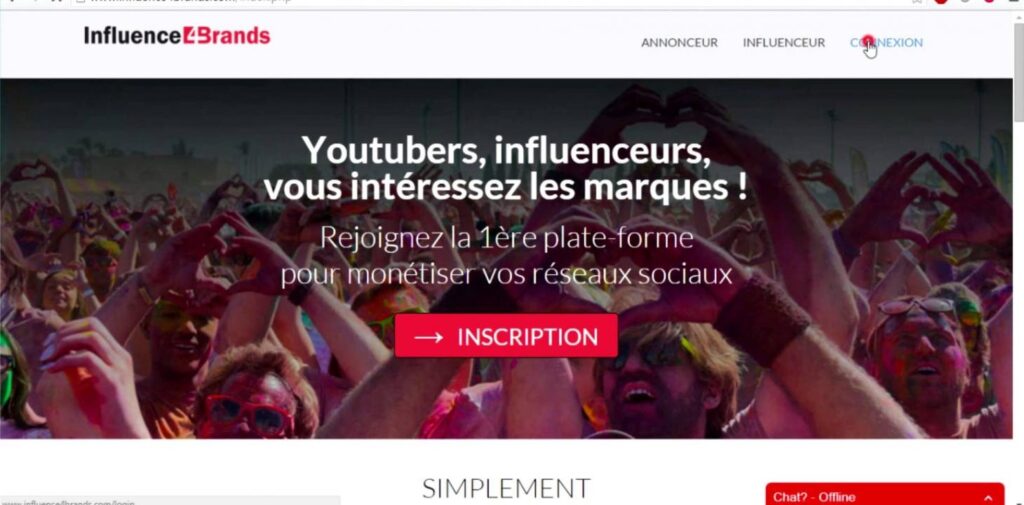
Task: Click the browser address bar URL
Action: tap(189, 1)
